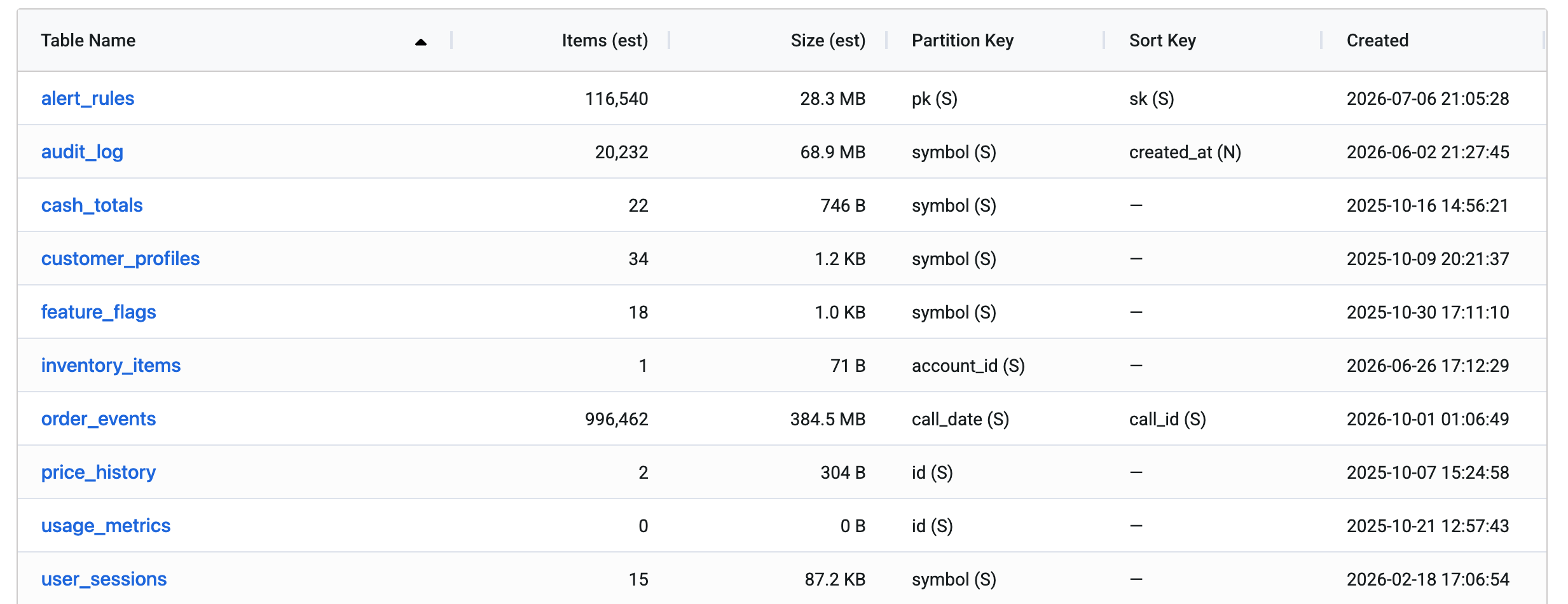Select the items count 15 in user_sessions row

638,579
